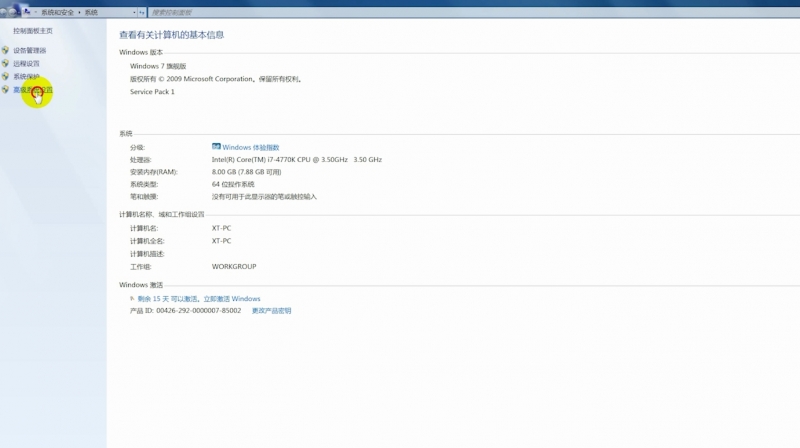Click the icon before Windows 体验指数
800x448 pixels.
pos(216,146)
